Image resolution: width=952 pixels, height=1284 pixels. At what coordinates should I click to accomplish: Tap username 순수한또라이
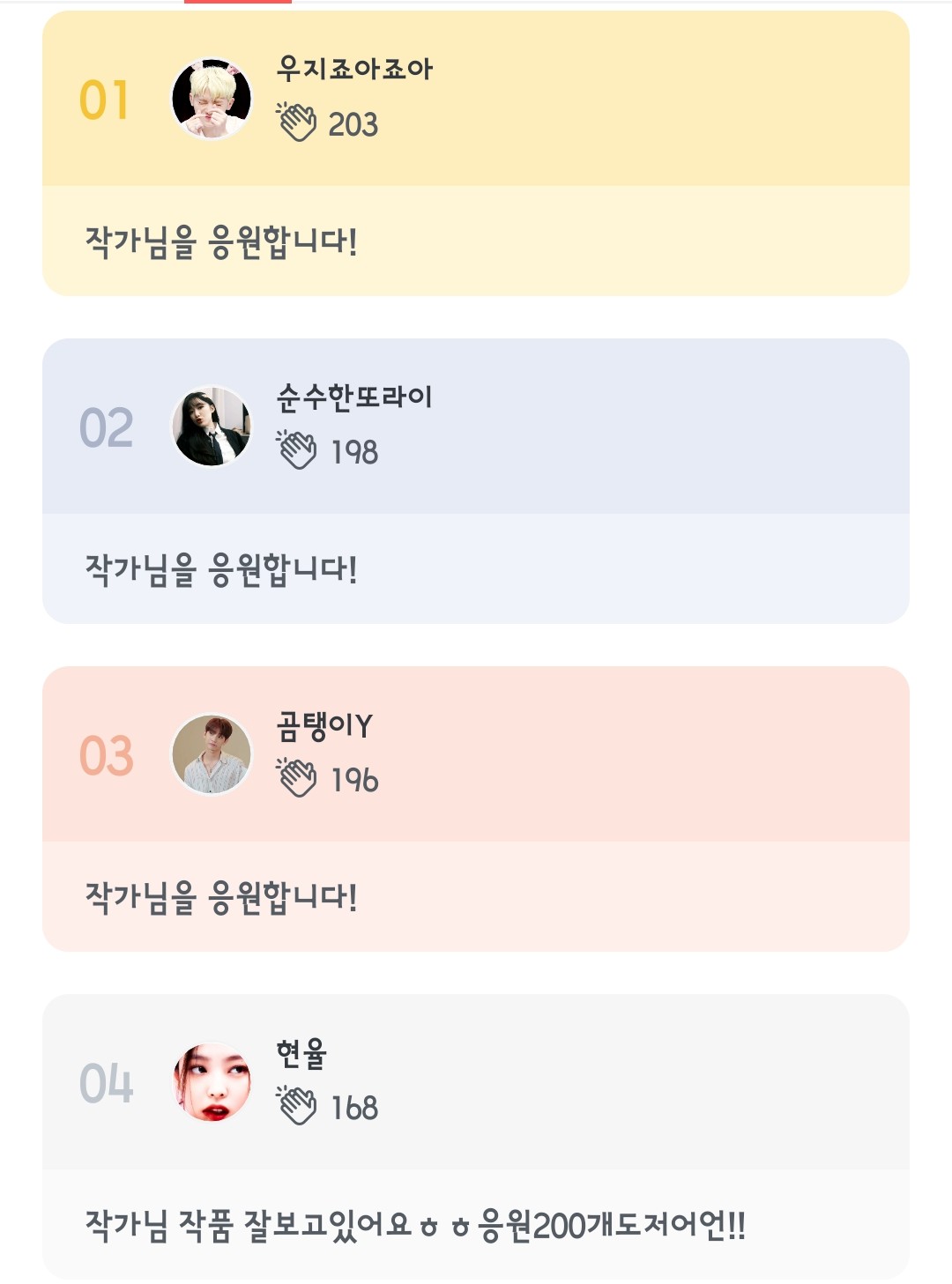click(354, 397)
